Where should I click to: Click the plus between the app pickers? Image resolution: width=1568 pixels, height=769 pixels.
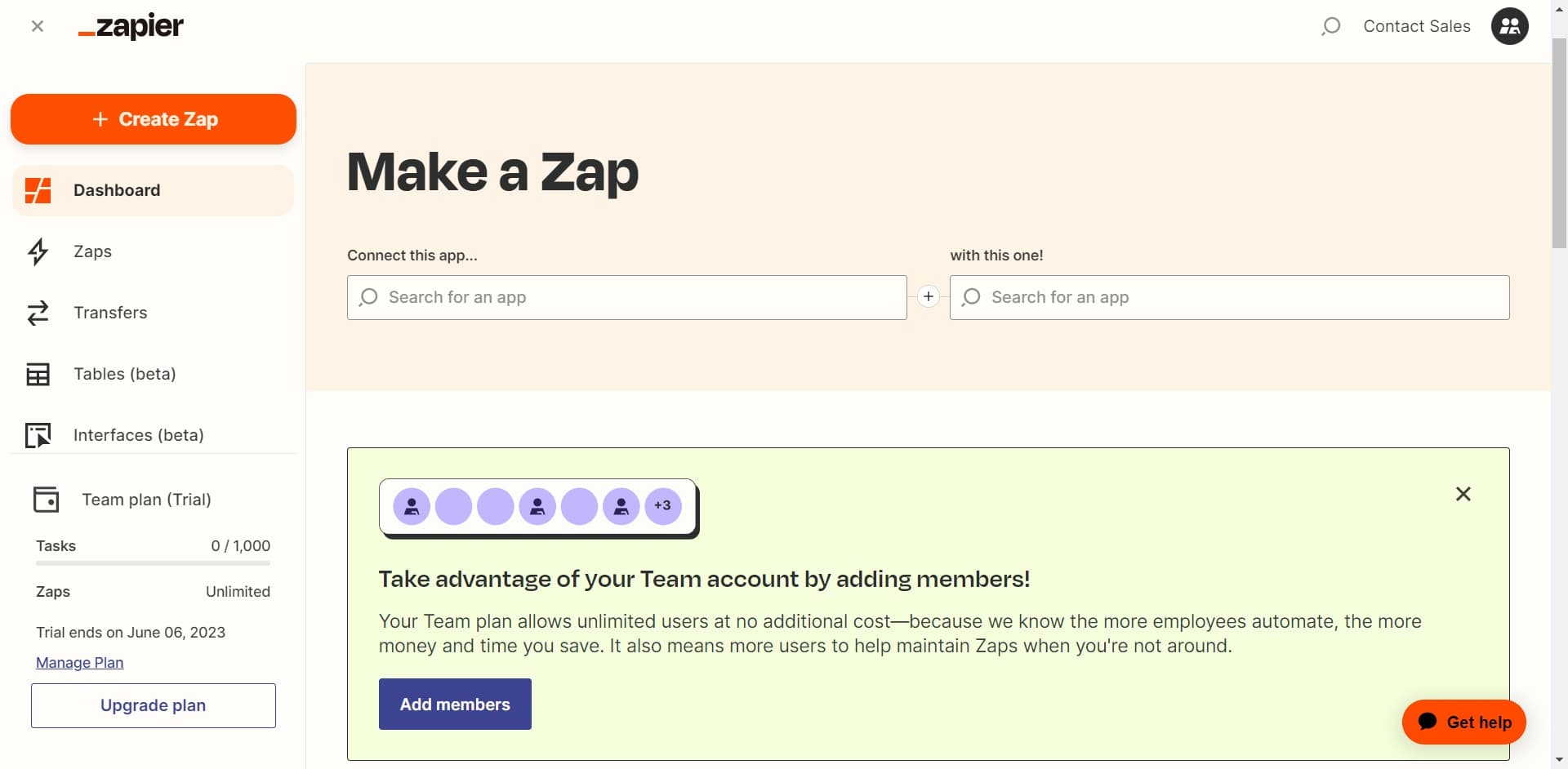[929, 296]
